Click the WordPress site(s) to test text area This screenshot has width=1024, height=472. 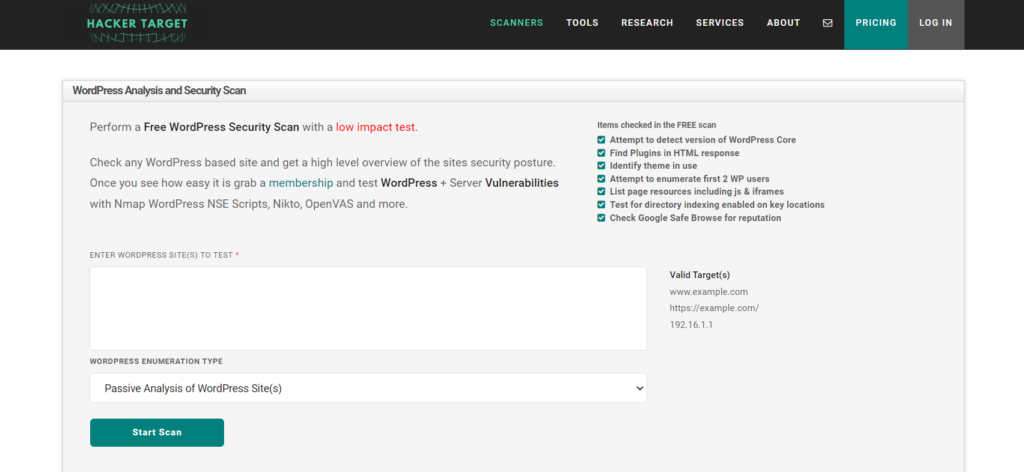368,308
